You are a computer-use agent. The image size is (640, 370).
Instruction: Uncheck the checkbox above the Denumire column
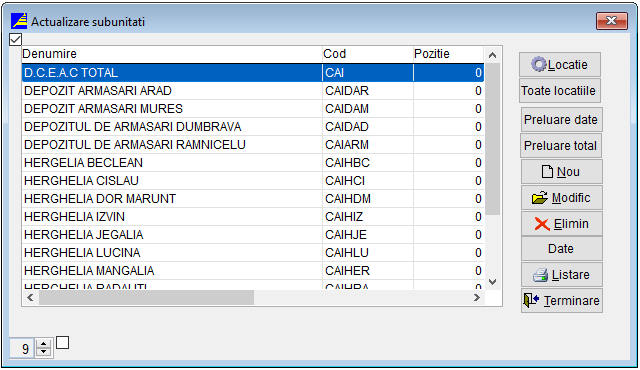point(16,40)
